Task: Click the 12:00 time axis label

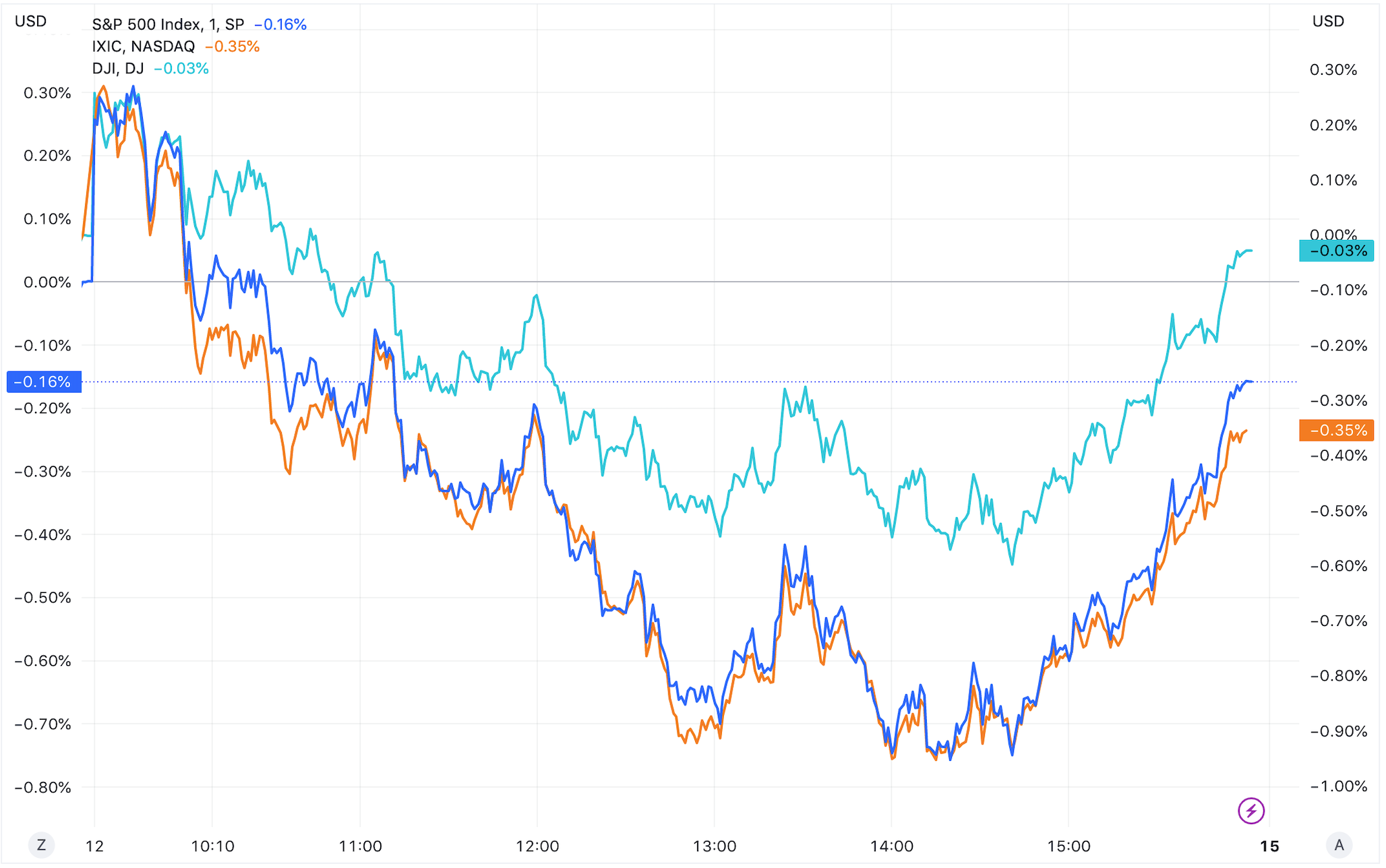Action: coord(537,846)
